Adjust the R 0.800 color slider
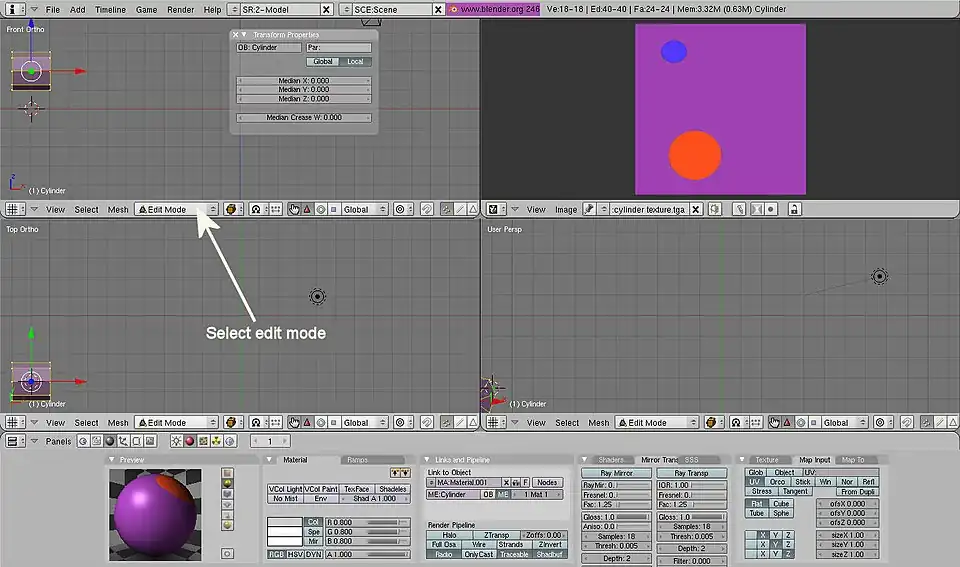Viewport: 960px width, 567px height. [x=366, y=522]
